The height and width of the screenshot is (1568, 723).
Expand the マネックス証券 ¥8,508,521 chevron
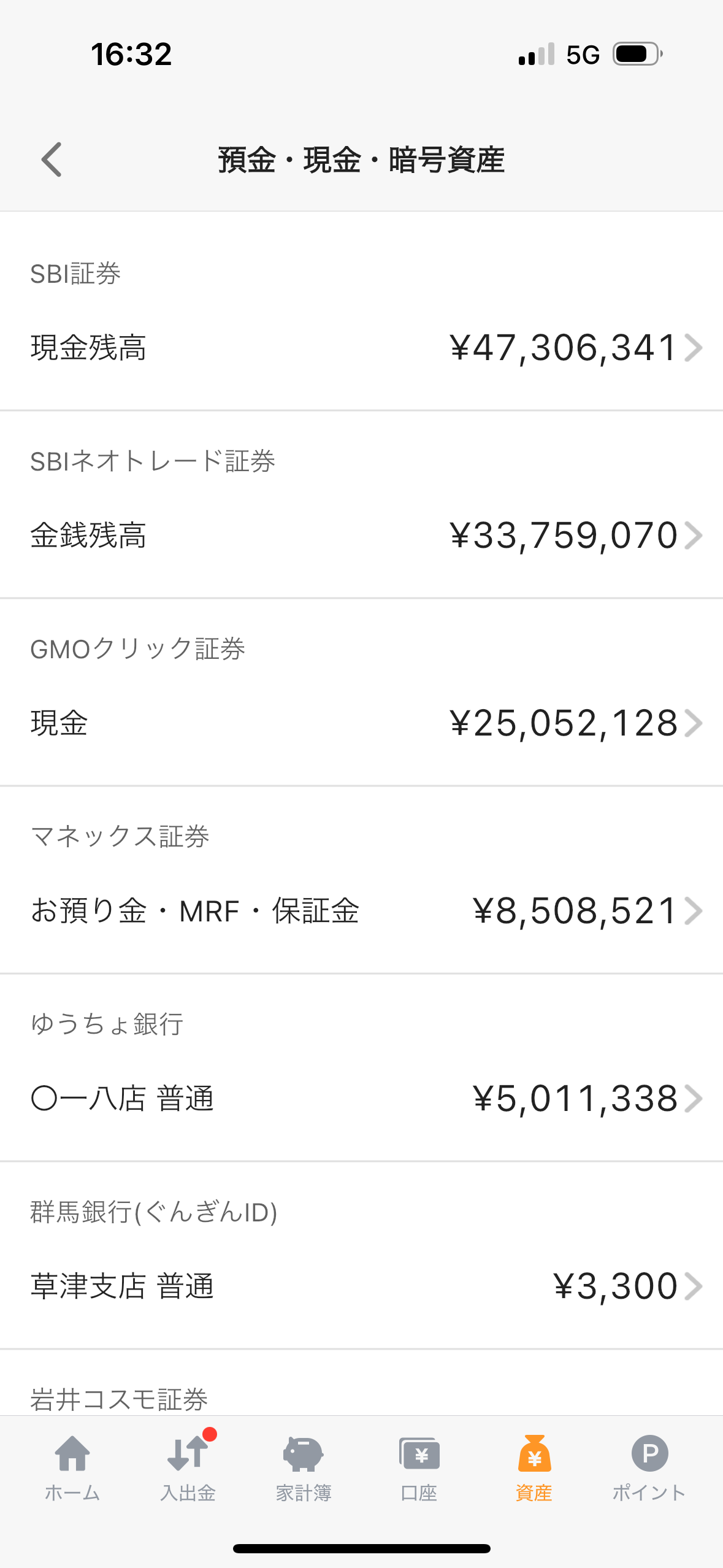tap(693, 911)
